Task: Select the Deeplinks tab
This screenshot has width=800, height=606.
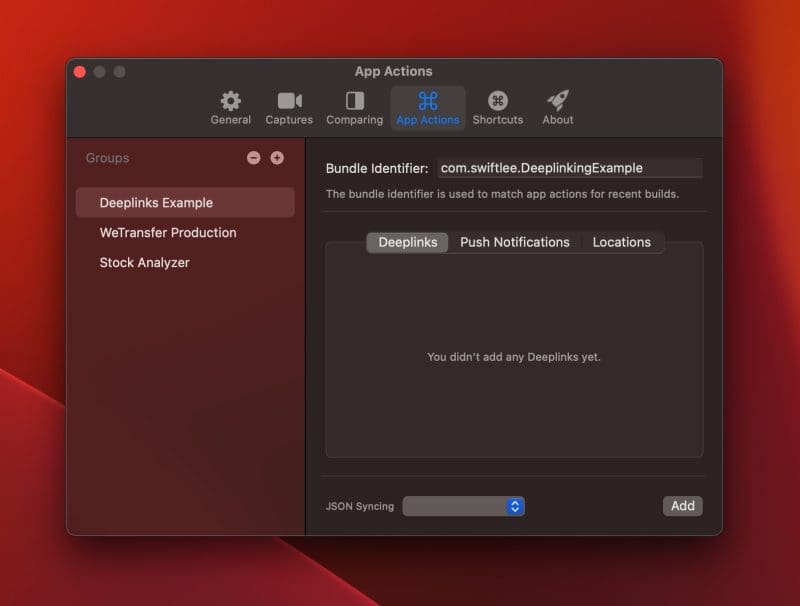Action: click(406, 242)
